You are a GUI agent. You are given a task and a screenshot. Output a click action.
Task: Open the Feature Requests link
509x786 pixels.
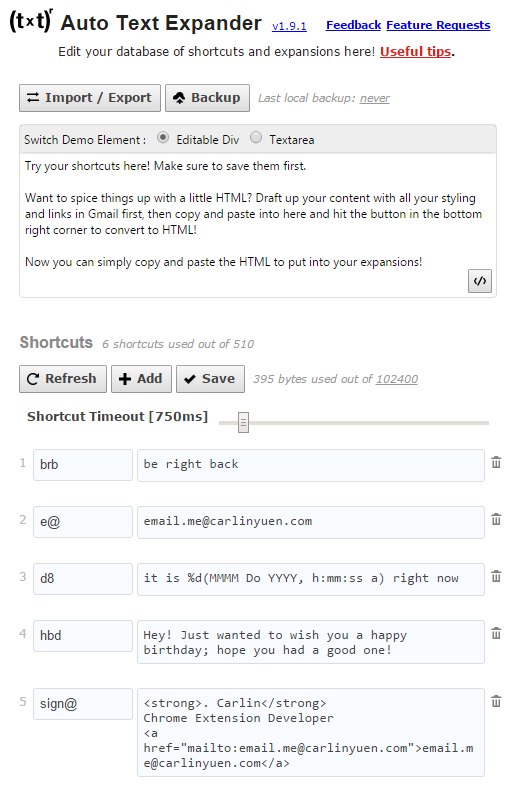click(438, 25)
